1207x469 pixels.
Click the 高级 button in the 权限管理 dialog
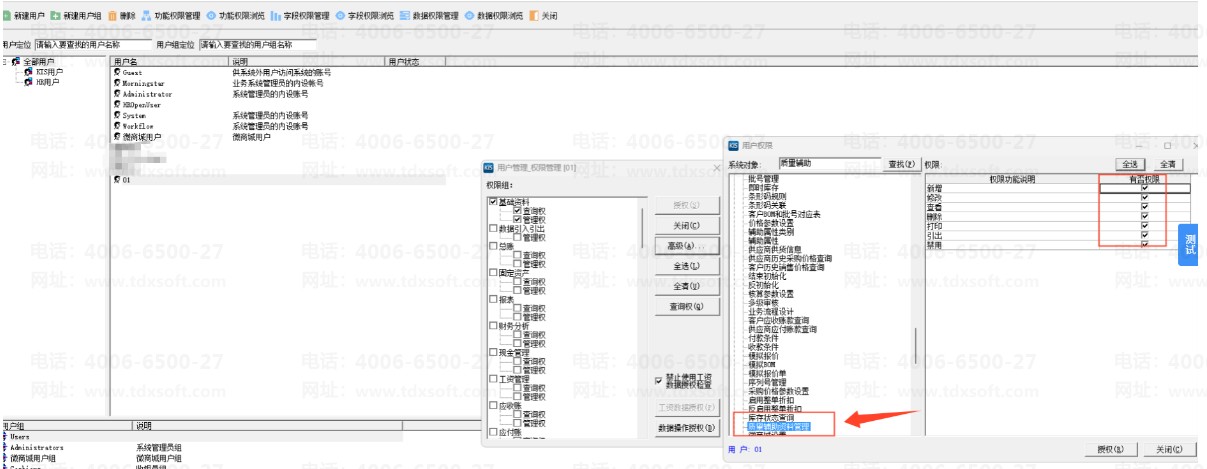[x=684, y=245]
